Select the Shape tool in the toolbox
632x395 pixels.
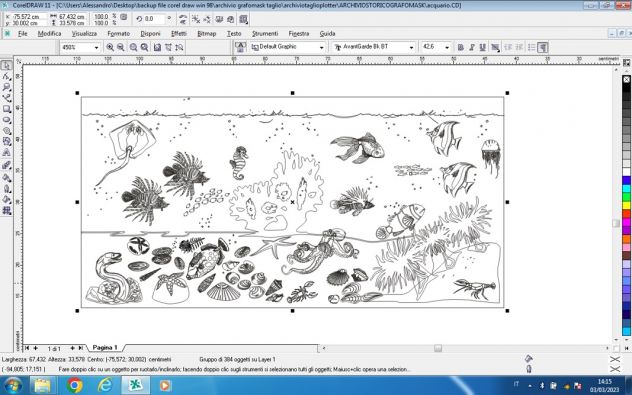pos(6,77)
